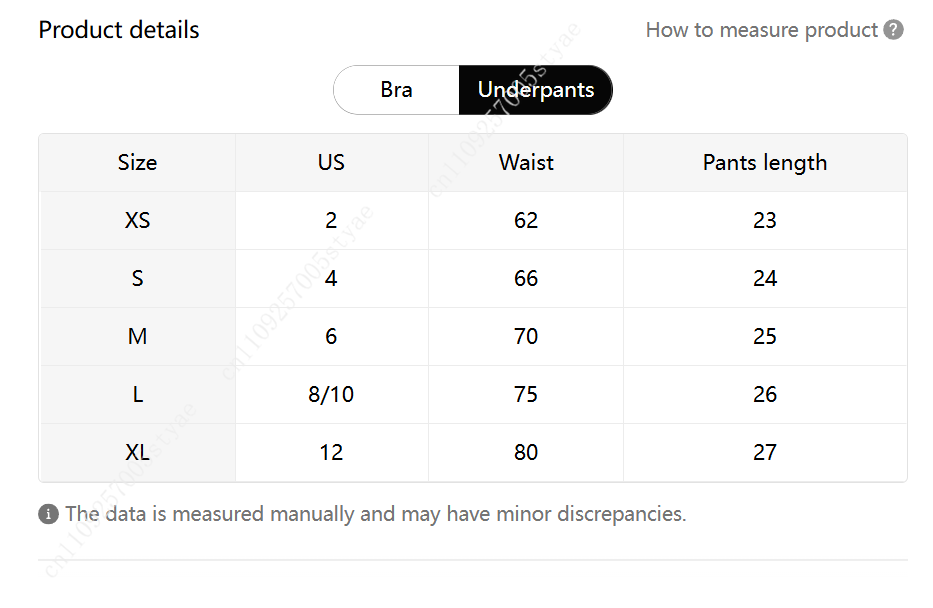The width and height of the screenshot is (933, 608).
Task: Select the XS size row label
Action: [x=137, y=221]
